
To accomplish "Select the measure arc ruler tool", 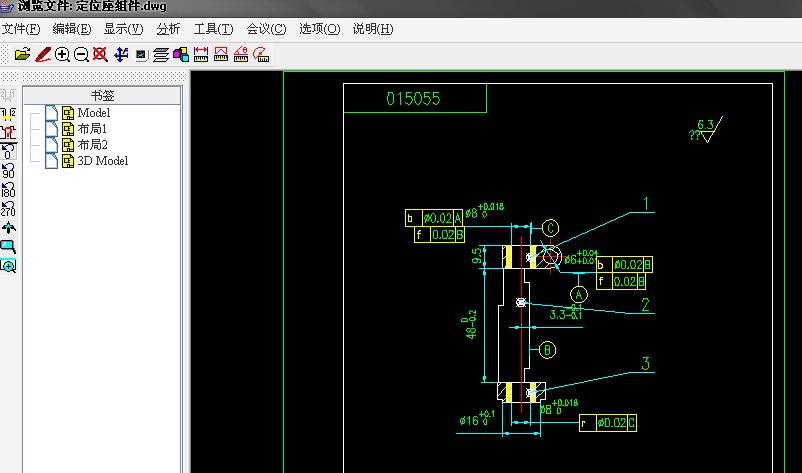I will [x=261, y=54].
